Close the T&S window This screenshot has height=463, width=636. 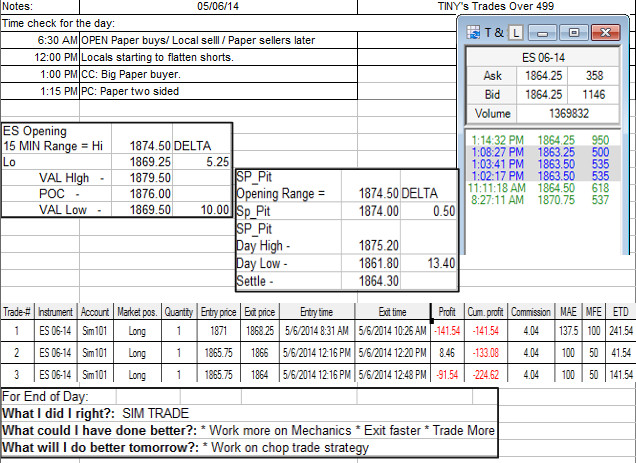coord(605,33)
